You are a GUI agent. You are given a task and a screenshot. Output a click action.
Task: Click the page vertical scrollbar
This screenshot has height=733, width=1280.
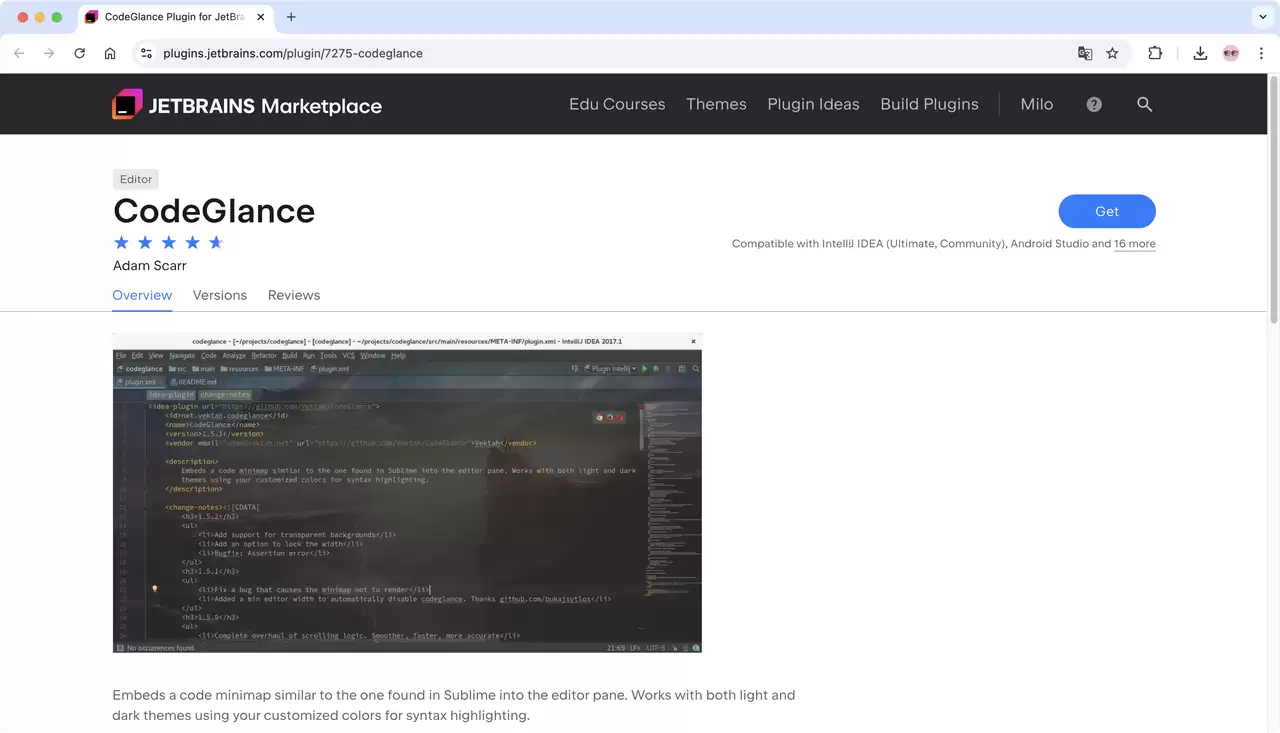point(1273,200)
